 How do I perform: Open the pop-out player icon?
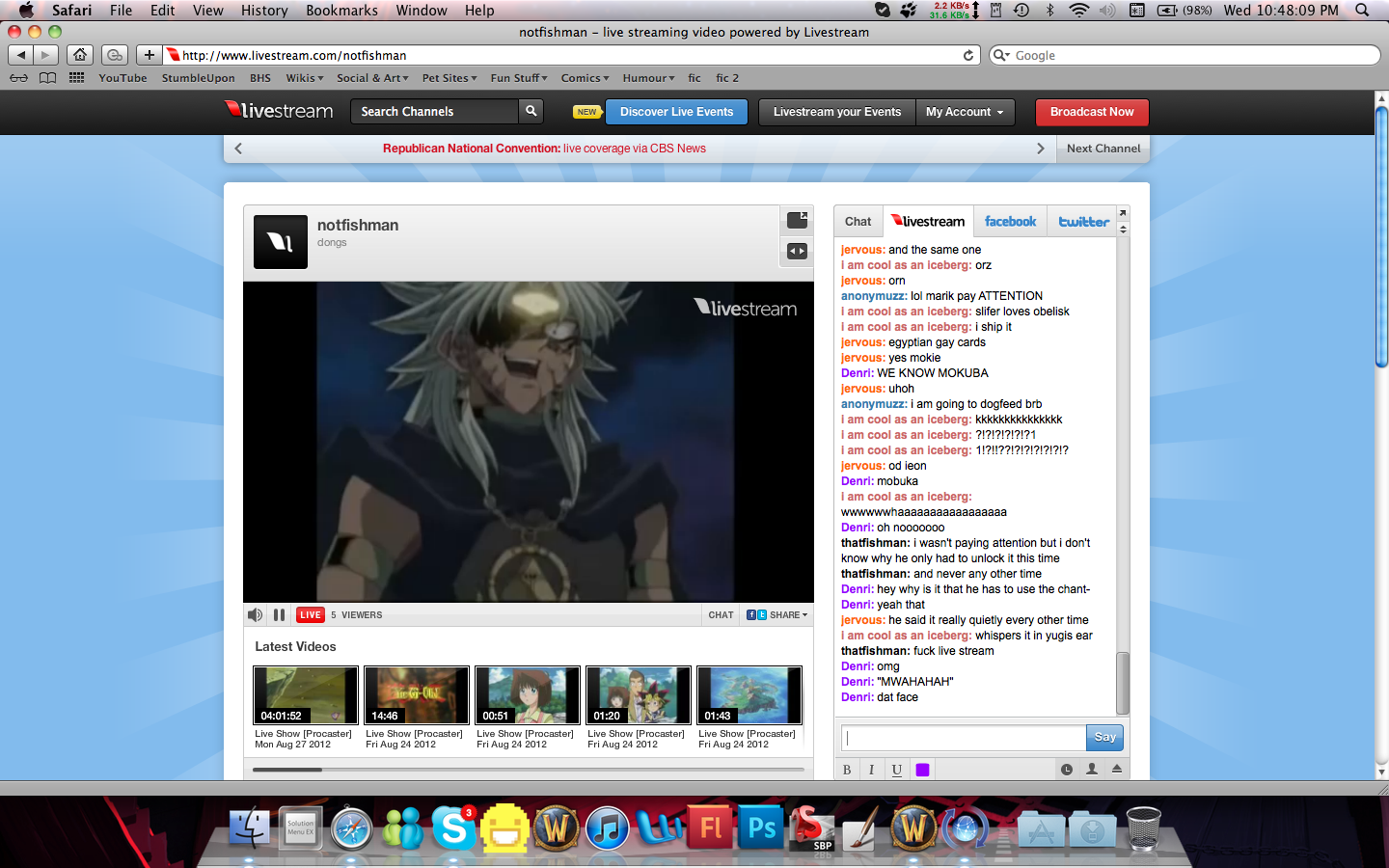coord(797,220)
